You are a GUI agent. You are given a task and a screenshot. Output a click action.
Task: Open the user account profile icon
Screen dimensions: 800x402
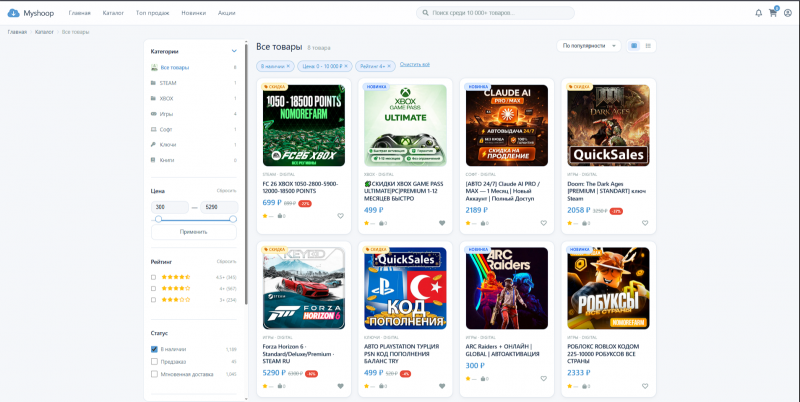click(788, 13)
